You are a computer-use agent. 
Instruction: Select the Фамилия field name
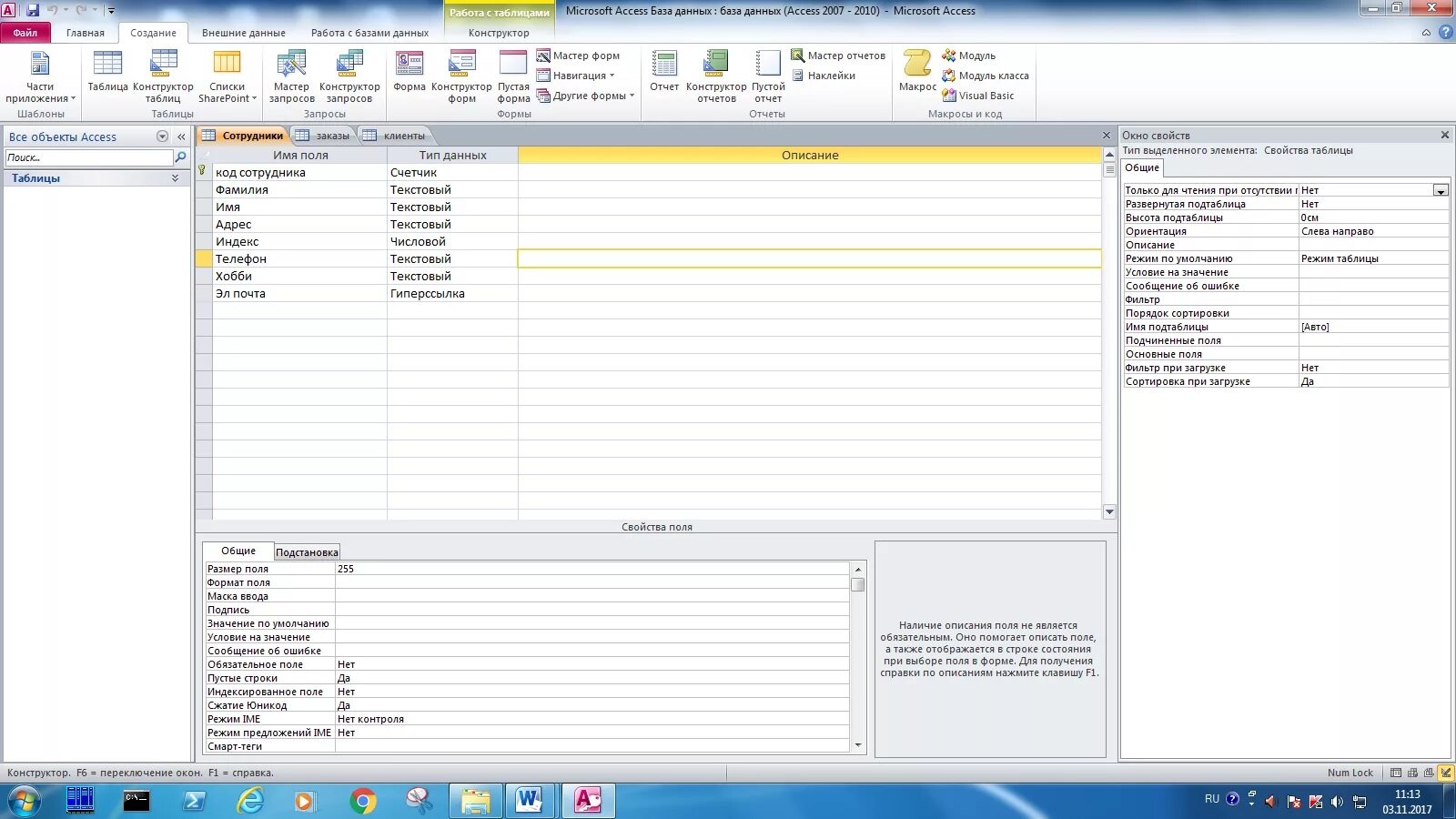pos(300,189)
